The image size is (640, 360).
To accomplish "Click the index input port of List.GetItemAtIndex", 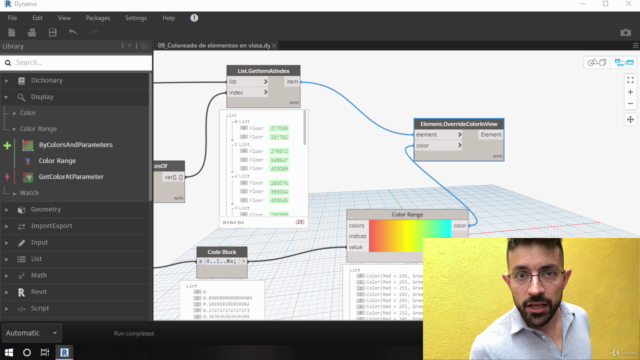I will 247,93.
